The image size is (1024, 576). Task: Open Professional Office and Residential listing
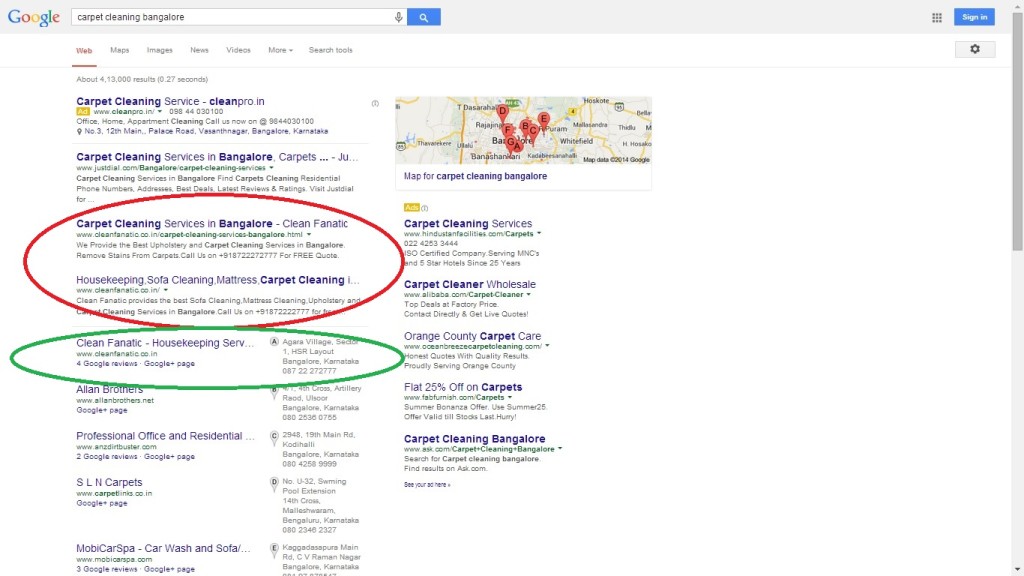[x=165, y=436]
